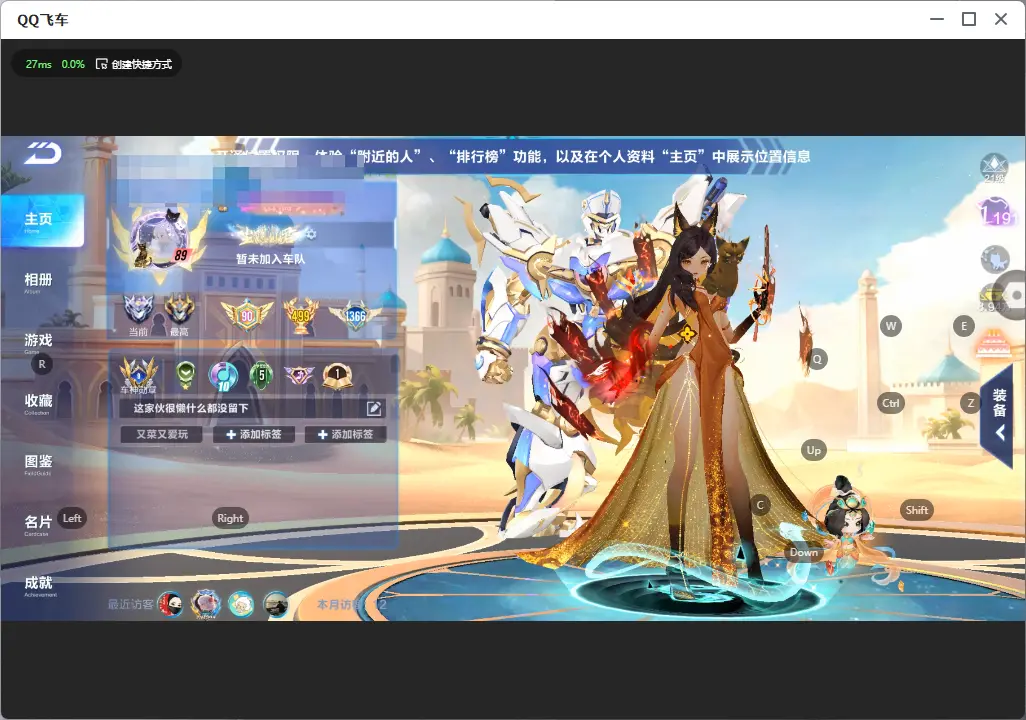This screenshot has width=1026, height=720.
Task: Open the fourth recent visitor avatar
Action: (x=275, y=604)
